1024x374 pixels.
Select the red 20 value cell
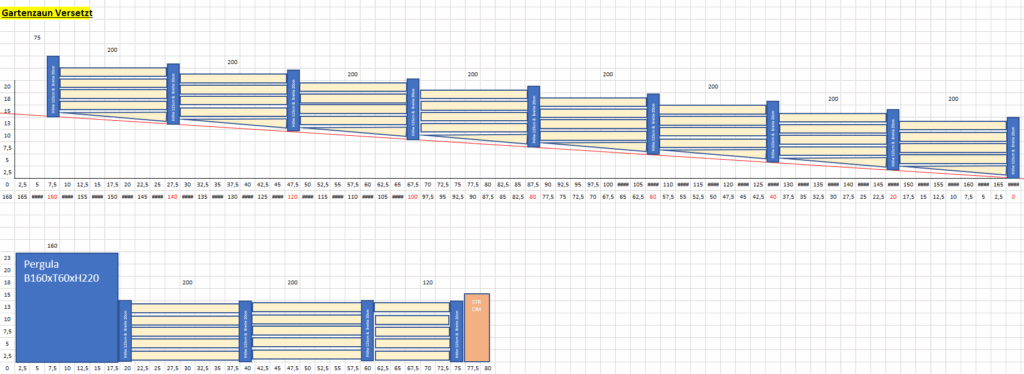(x=893, y=196)
